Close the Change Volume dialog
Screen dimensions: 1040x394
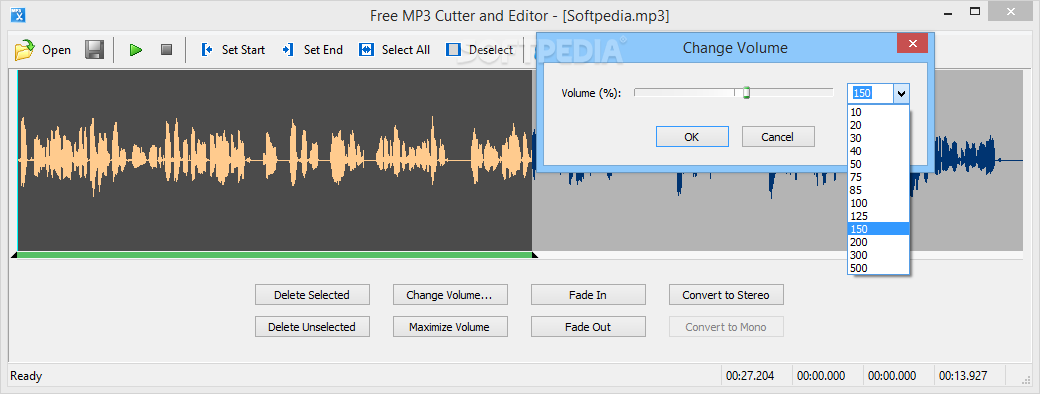[x=913, y=44]
